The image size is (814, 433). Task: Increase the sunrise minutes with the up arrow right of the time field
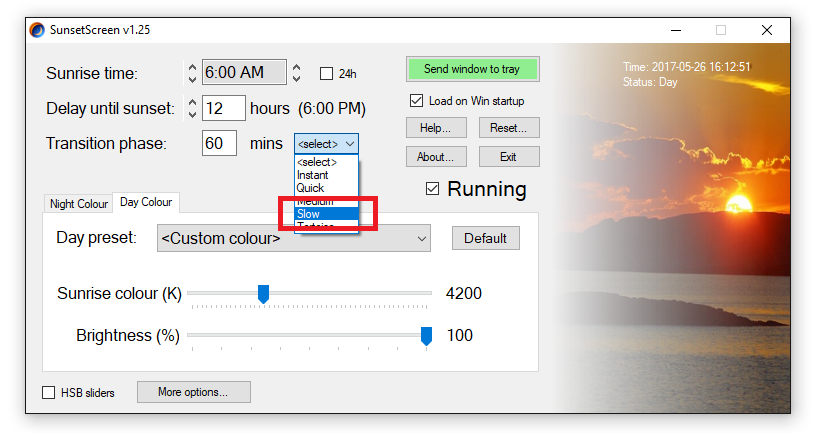pyautogui.click(x=296, y=68)
